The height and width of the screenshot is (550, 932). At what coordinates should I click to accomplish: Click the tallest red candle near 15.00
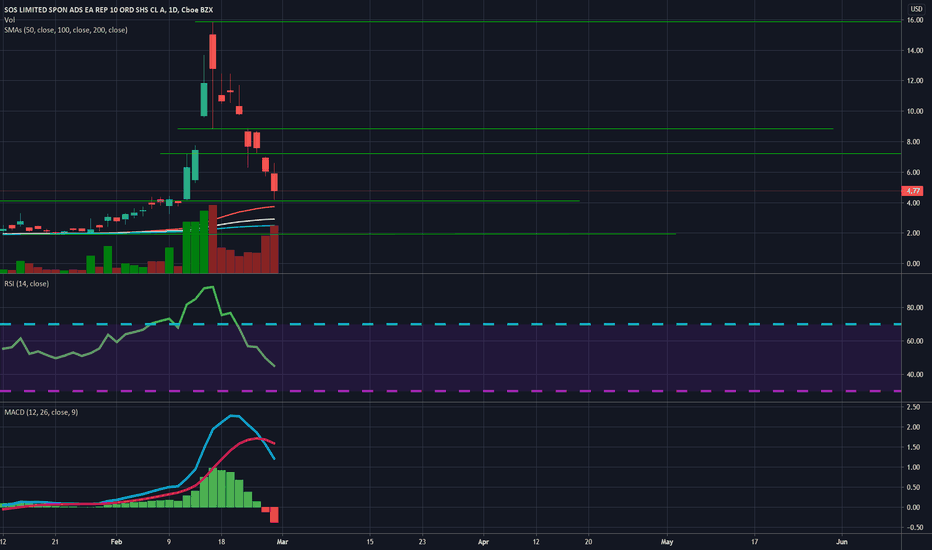[213, 52]
